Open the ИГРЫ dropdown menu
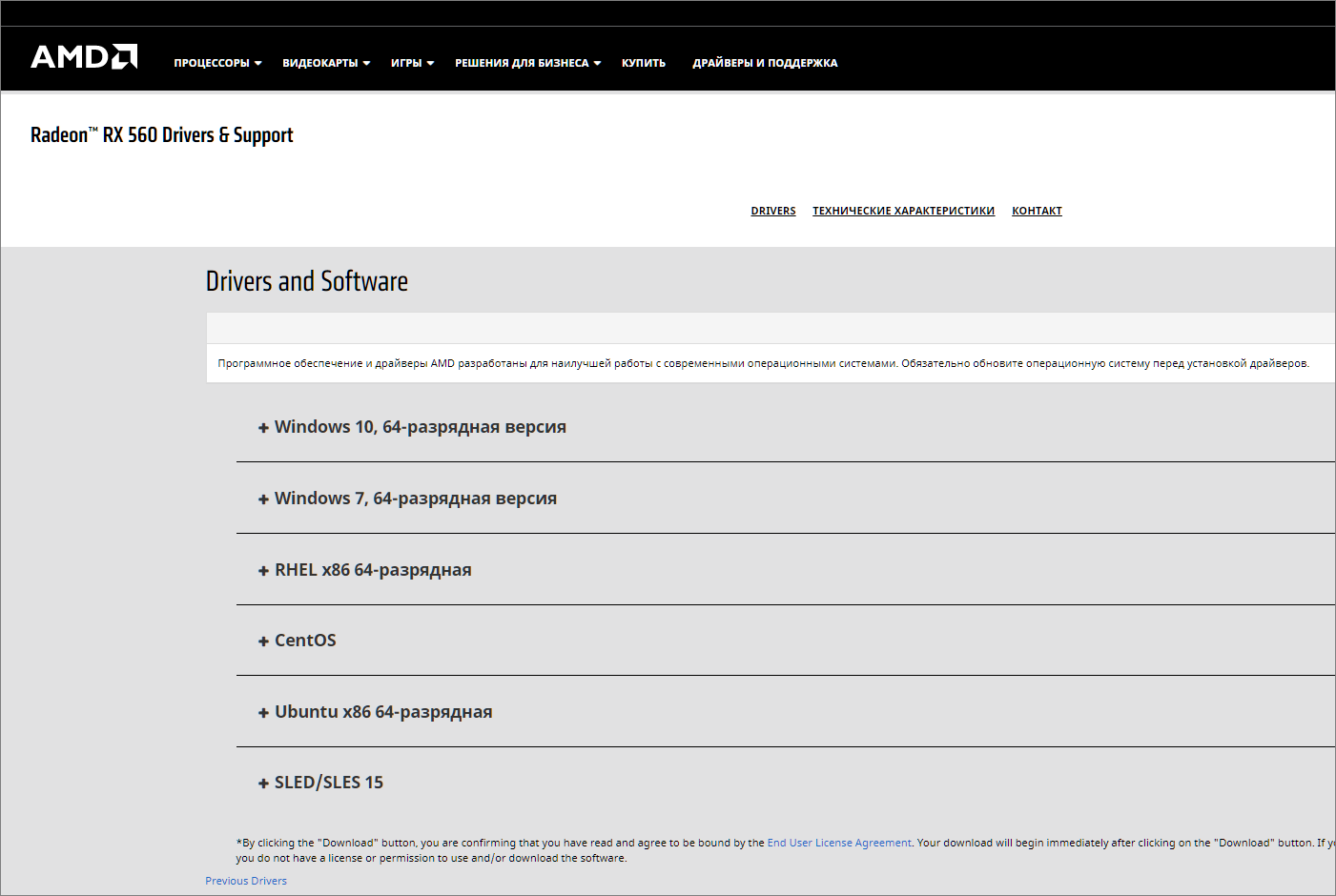The width and height of the screenshot is (1336, 896). click(x=412, y=63)
